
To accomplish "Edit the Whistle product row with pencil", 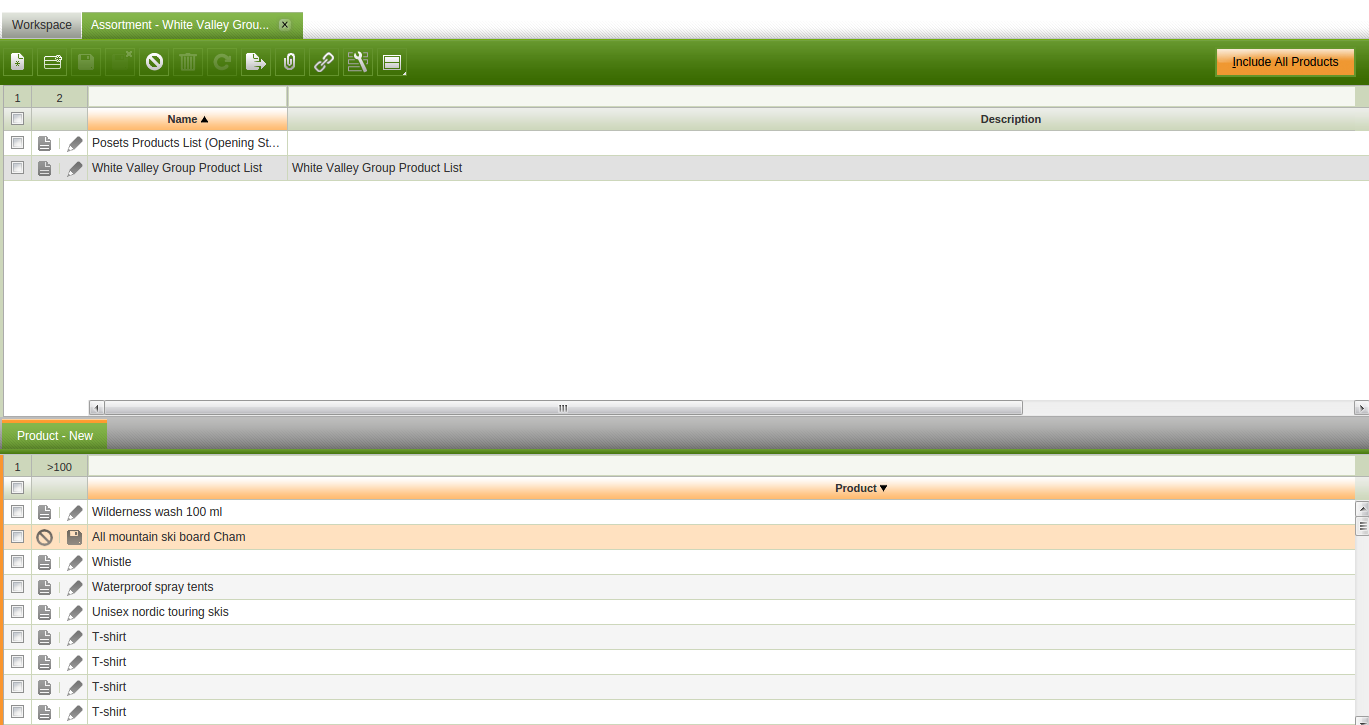I will click(x=74, y=562).
